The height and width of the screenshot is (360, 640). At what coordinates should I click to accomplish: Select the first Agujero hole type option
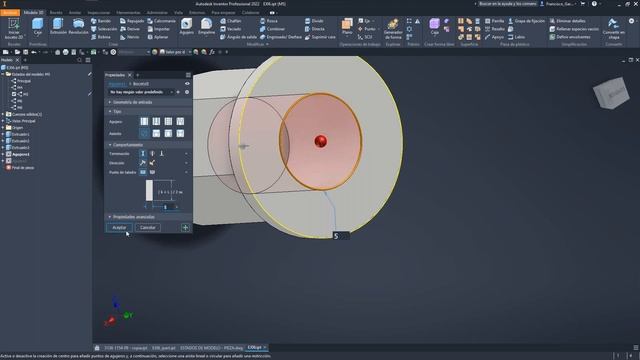[x=144, y=121]
